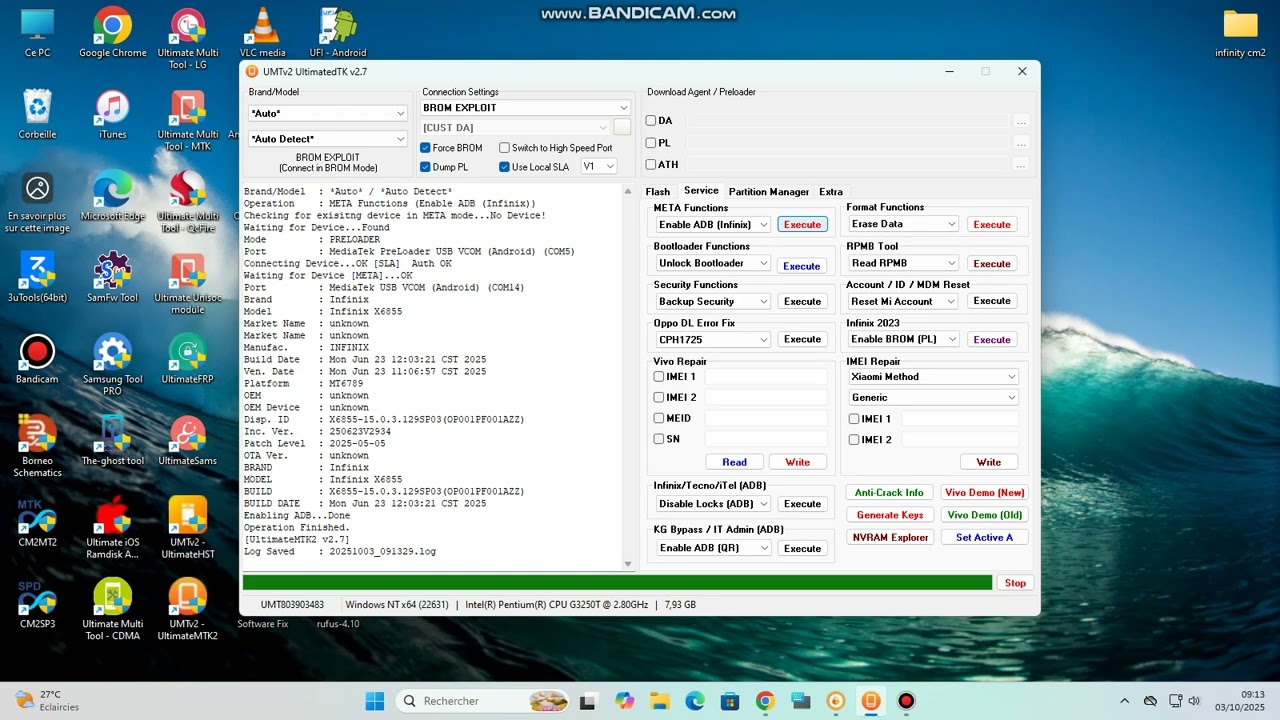The height and width of the screenshot is (720, 1280).
Task: Open the NVRAM Explorer button
Action: point(889,538)
